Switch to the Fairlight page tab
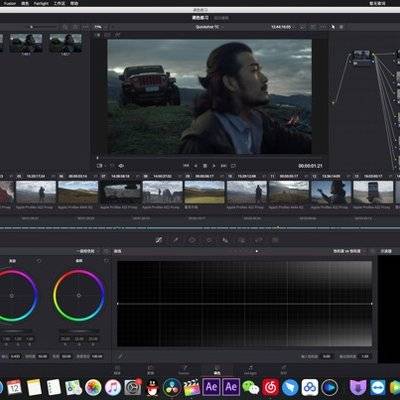 pyautogui.click(x=250, y=370)
